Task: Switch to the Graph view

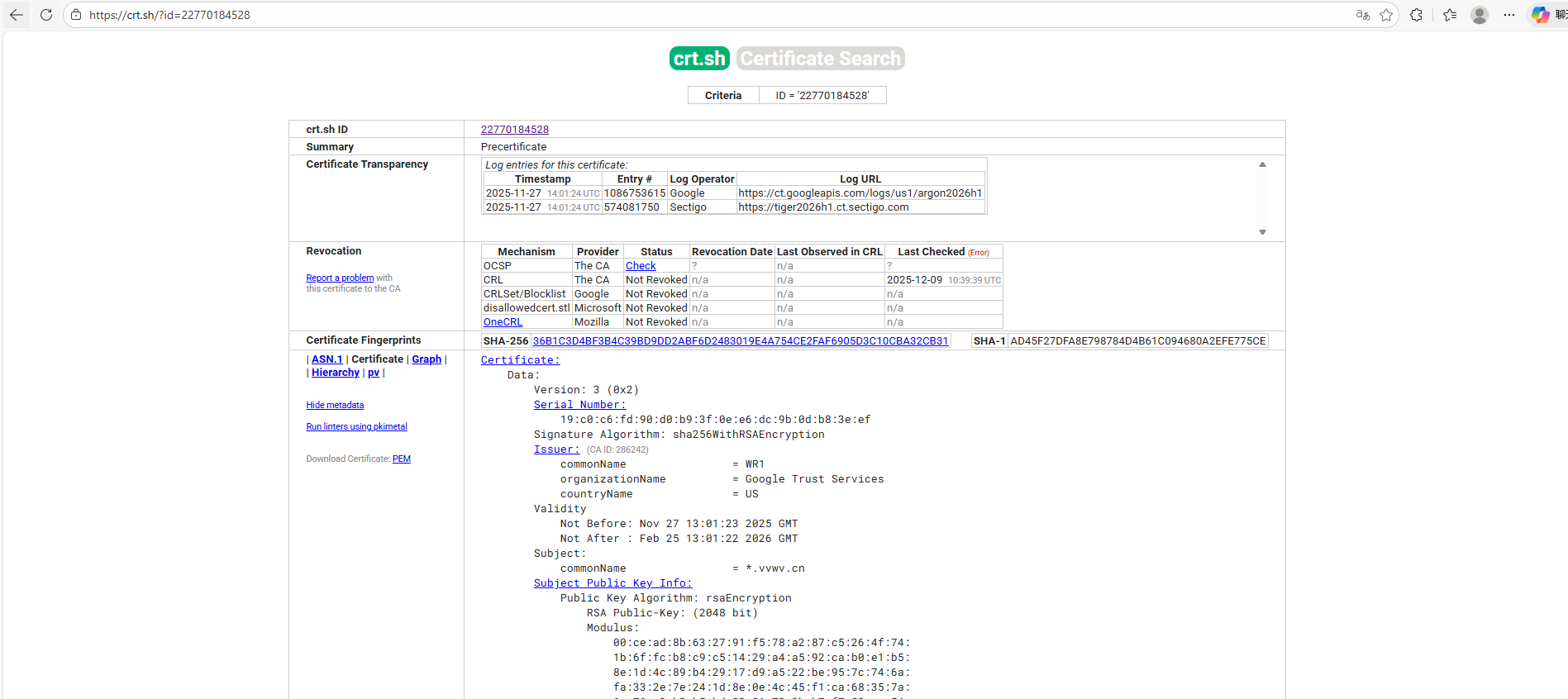Action: coord(427,359)
